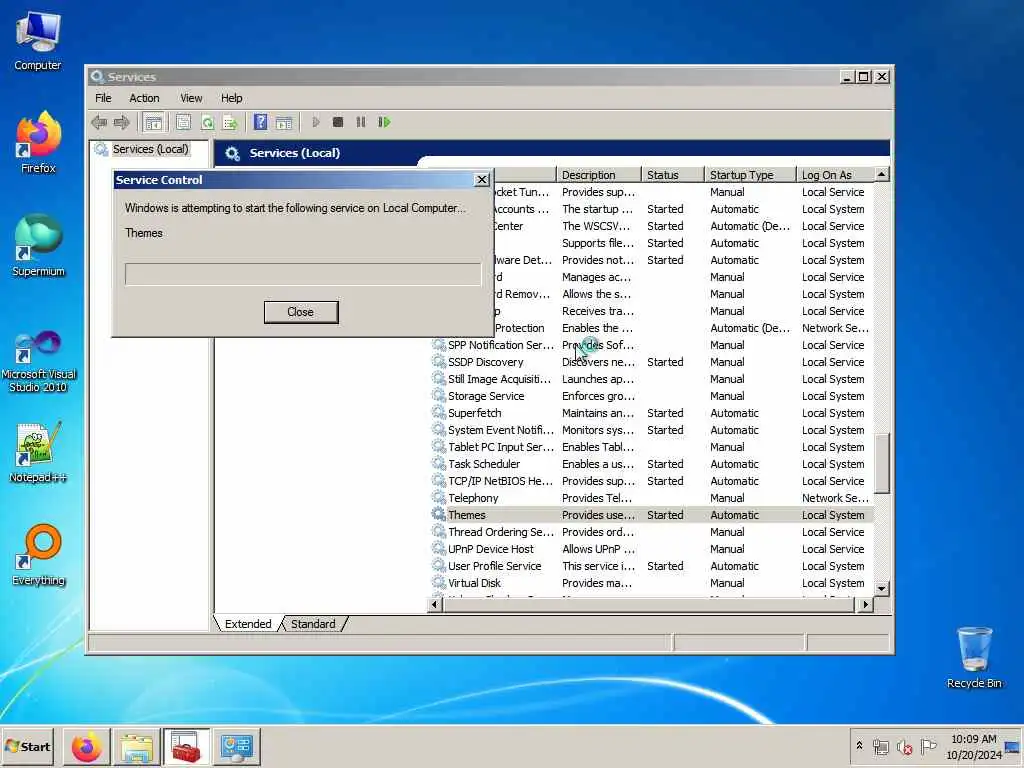1024x768 pixels.
Task: Open Recycle Bin on desktop
Action: (974, 657)
